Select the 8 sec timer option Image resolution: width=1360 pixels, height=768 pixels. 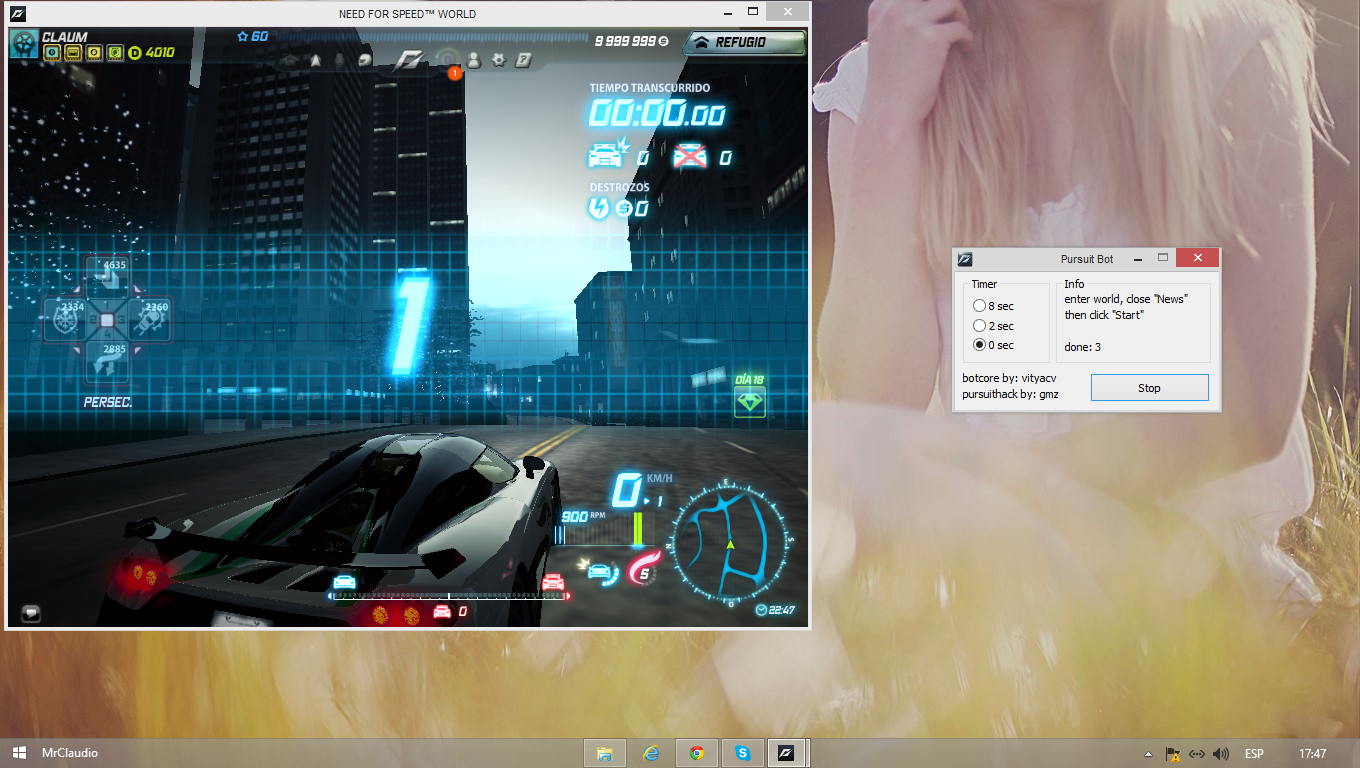coord(993,306)
